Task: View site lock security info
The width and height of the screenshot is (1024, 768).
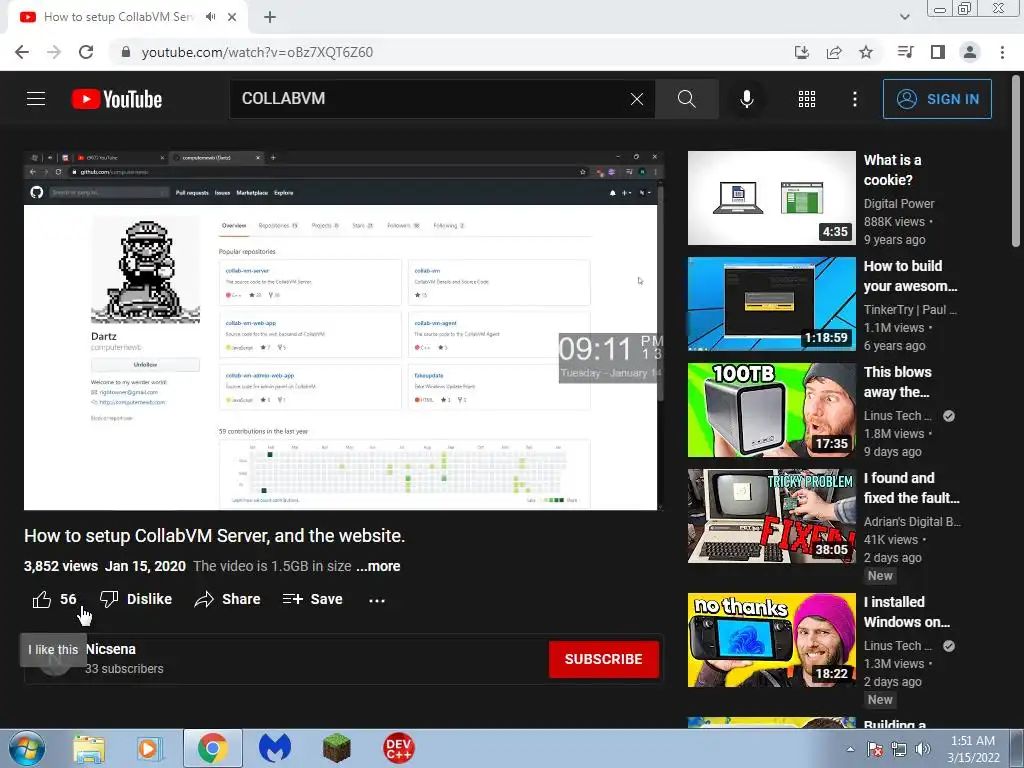Action: click(x=126, y=52)
